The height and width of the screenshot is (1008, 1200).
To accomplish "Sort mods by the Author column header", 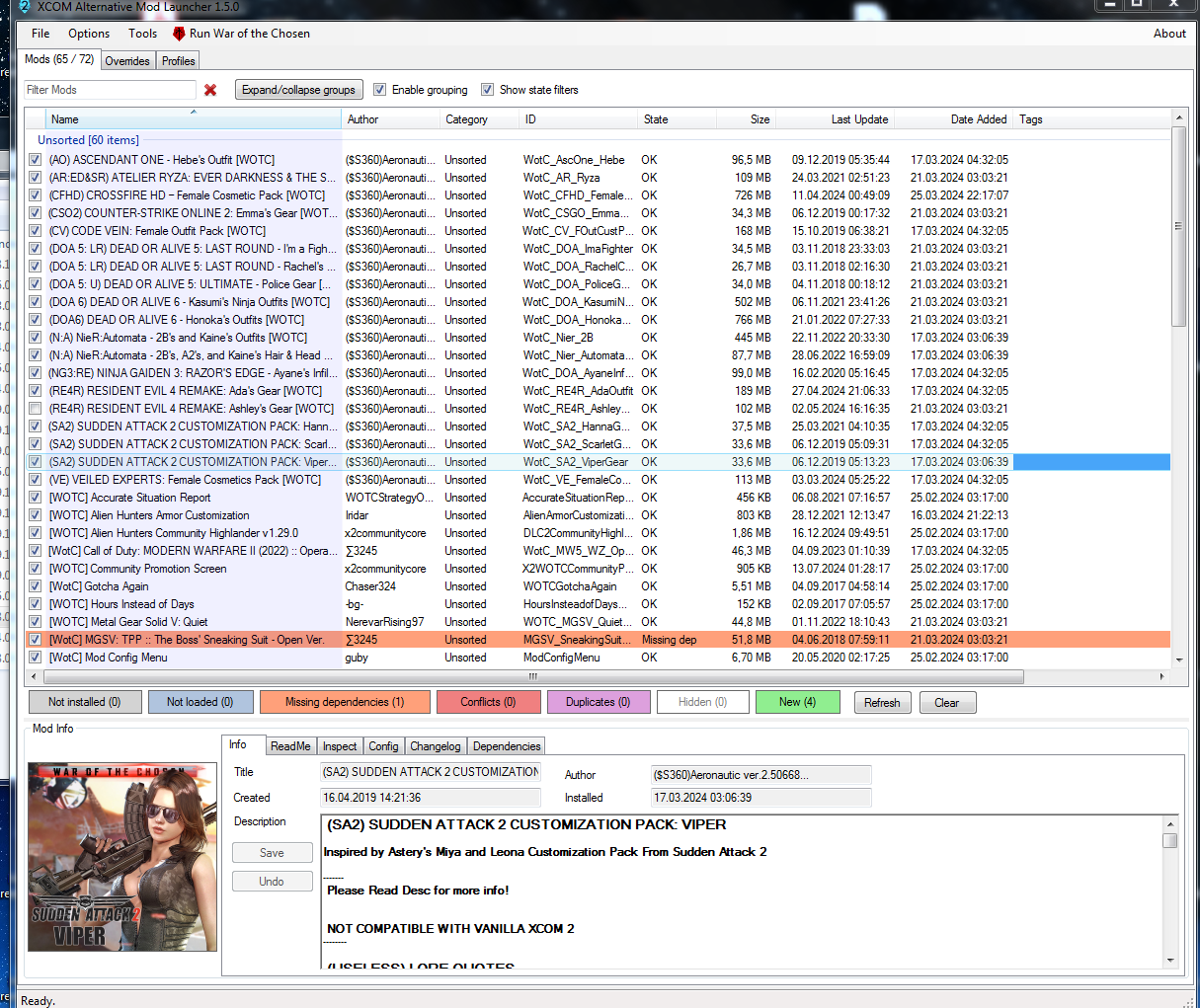I will [x=391, y=119].
